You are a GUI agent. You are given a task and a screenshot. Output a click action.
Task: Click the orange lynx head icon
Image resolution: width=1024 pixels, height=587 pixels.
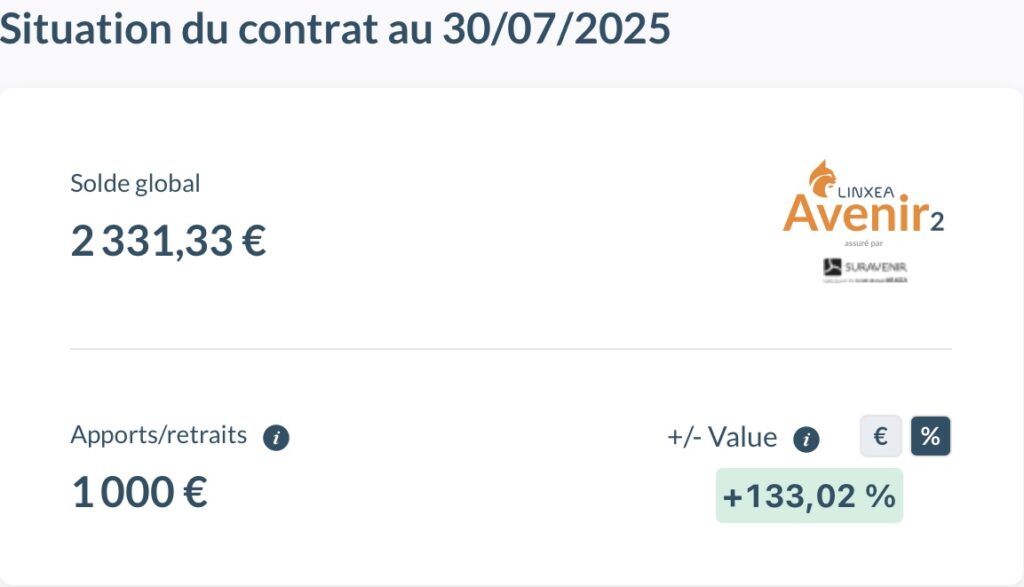(822, 178)
